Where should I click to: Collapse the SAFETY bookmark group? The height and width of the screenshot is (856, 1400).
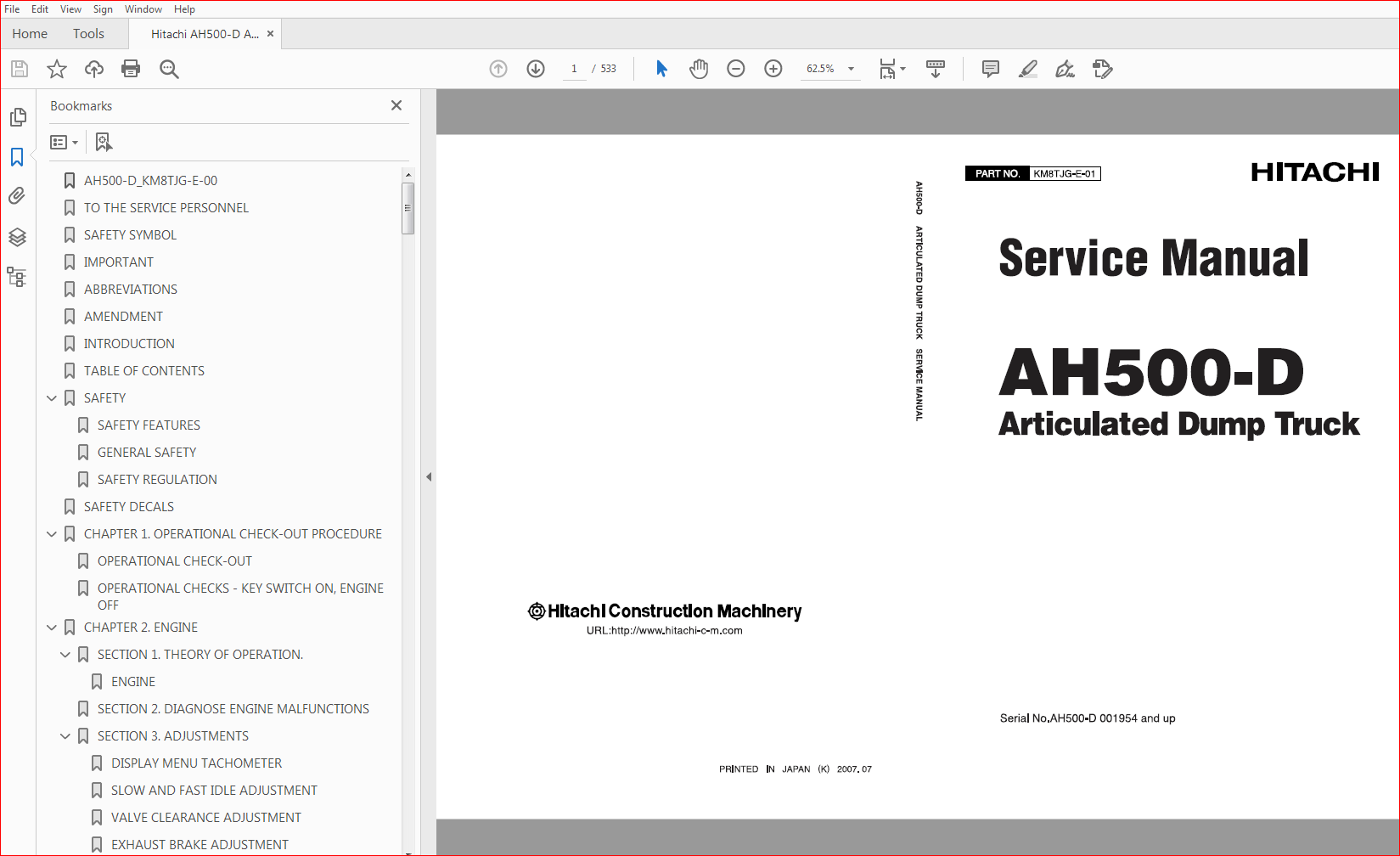click(52, 398)
